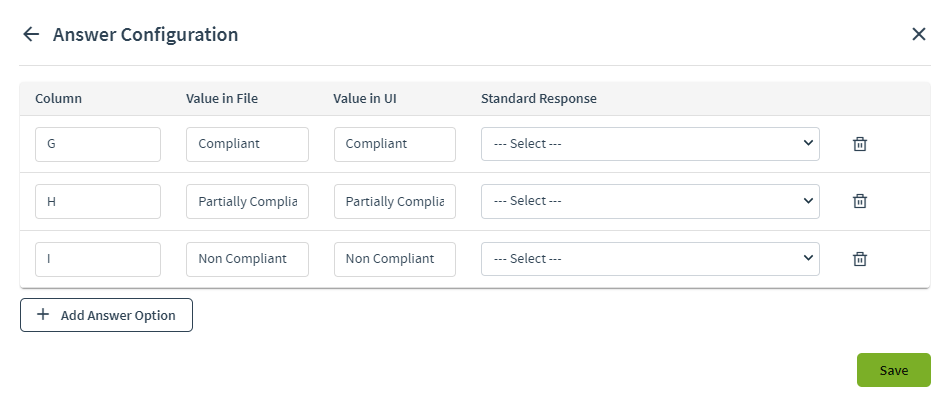Open Standard Response dropdown for Compliant row
This screenshot has width=946, height=396.
(x=650, y=144)
